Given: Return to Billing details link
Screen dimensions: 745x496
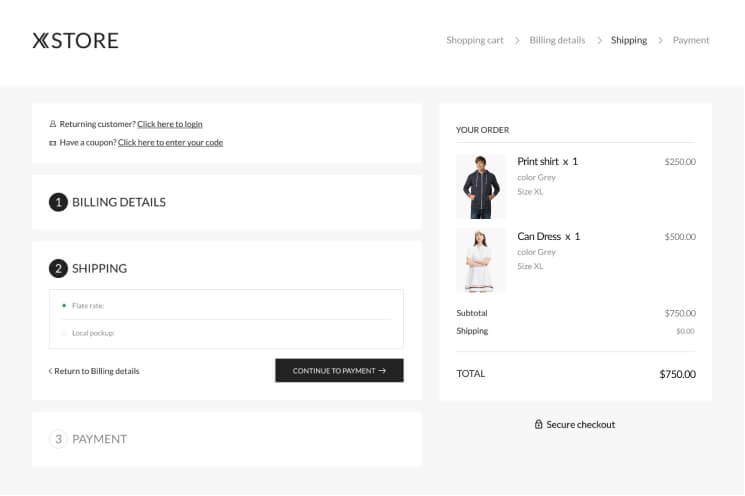Looking at the screenshot, I should pyautogui.click(x=94, y=371).
